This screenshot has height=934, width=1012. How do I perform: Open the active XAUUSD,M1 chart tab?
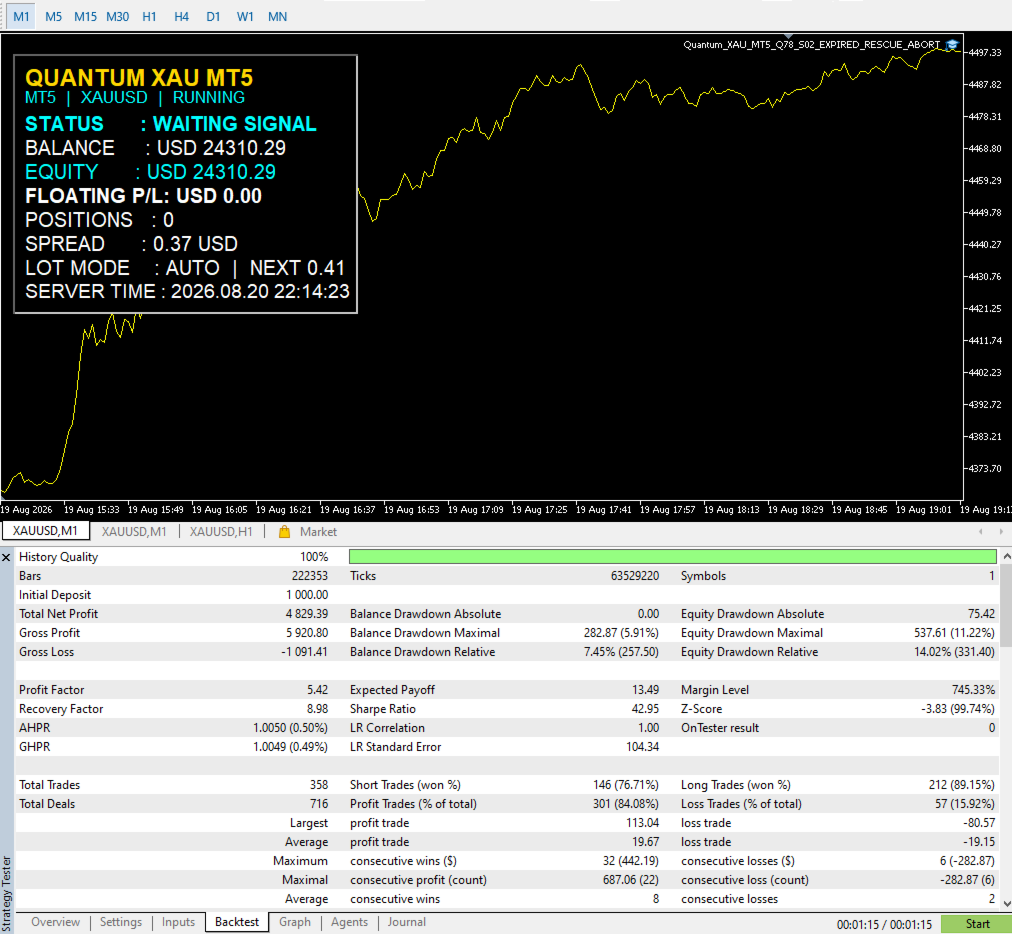[x=45, y=531]
